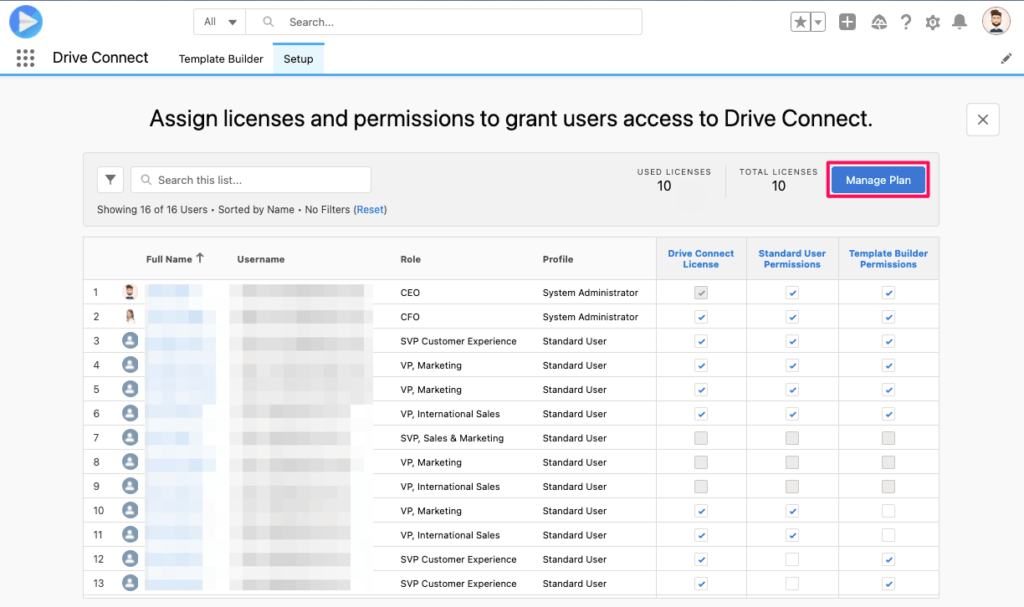Open the App Launcher dots grid
1024x607 pixels.
click(x=25, y=58)
